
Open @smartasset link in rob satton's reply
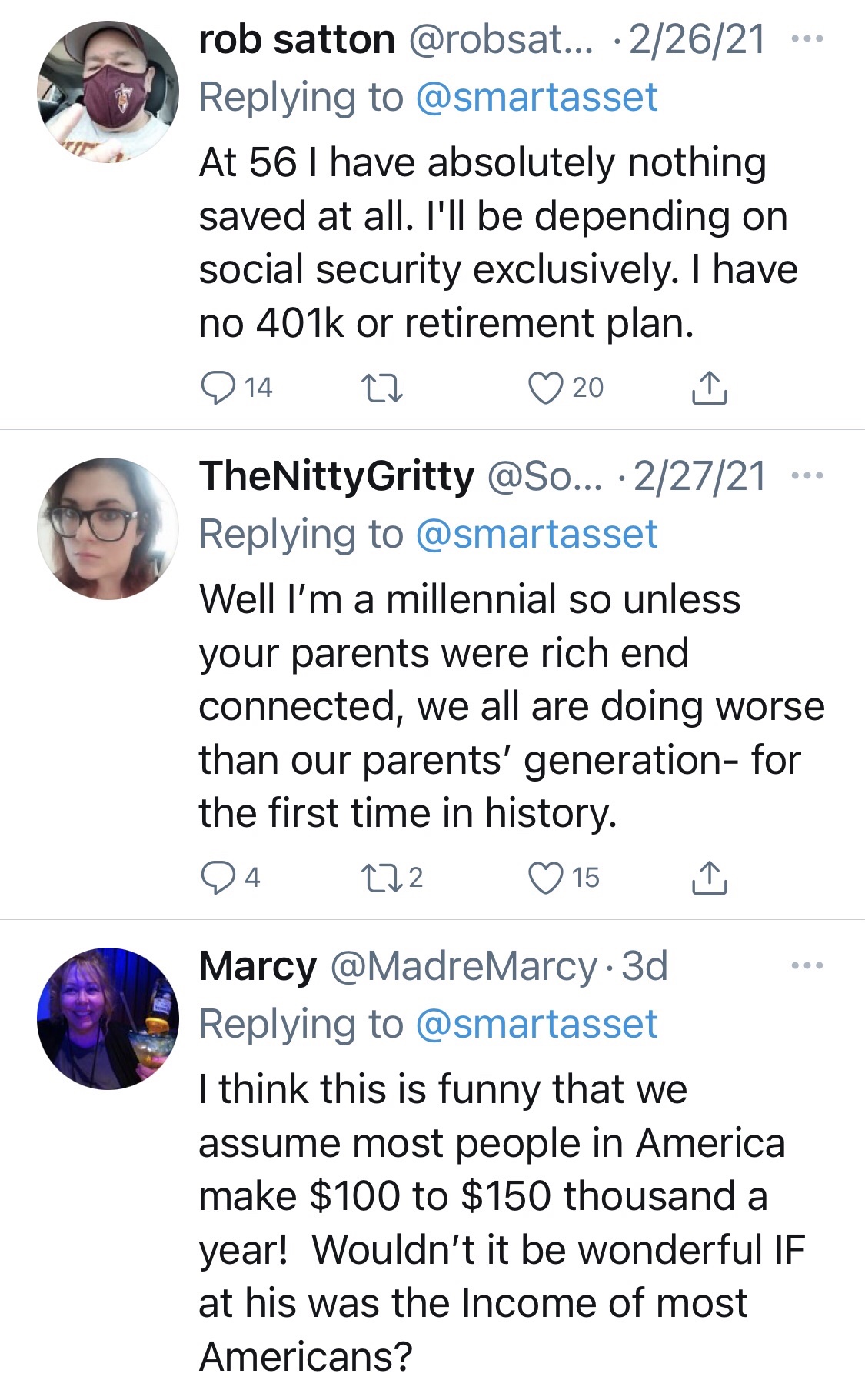click(536, 98)
